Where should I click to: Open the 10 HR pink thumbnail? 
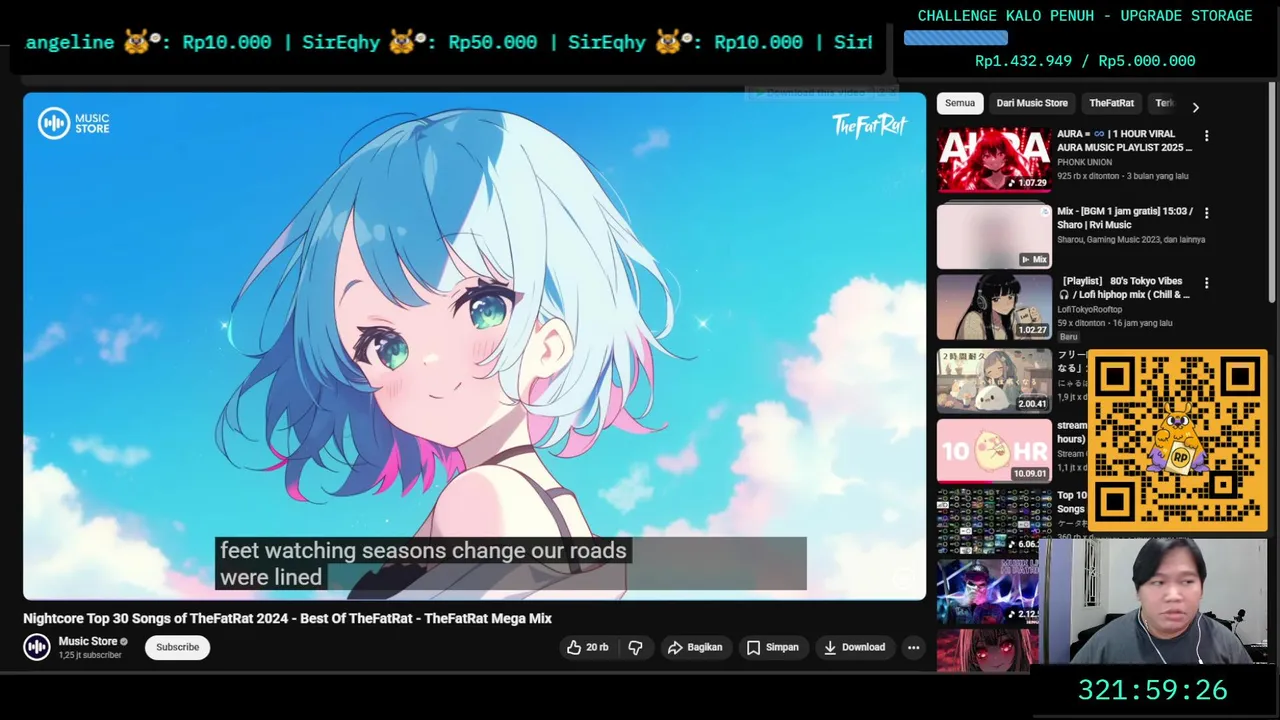[x=994, y=451]
